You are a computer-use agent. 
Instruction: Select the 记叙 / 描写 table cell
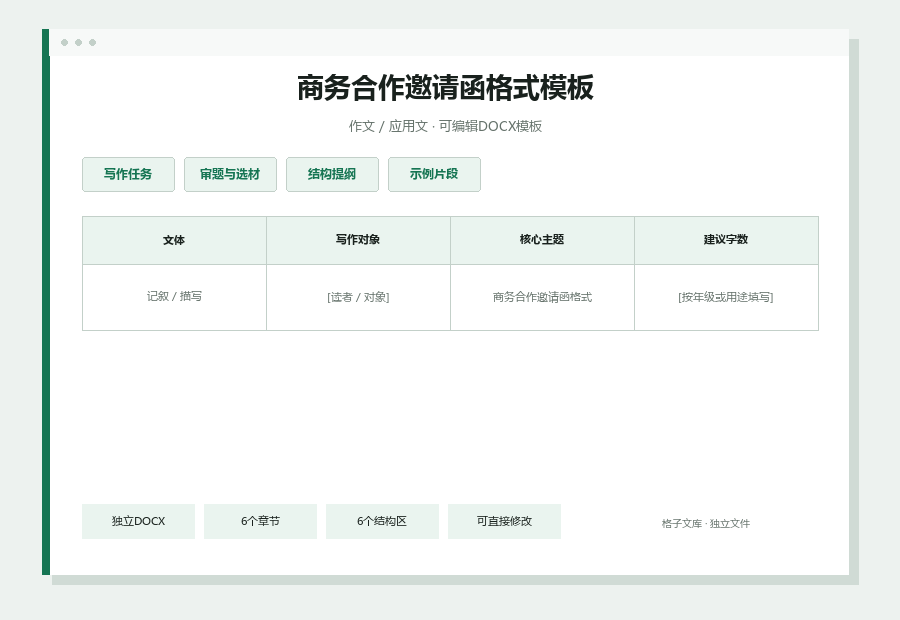coord(174,297)
